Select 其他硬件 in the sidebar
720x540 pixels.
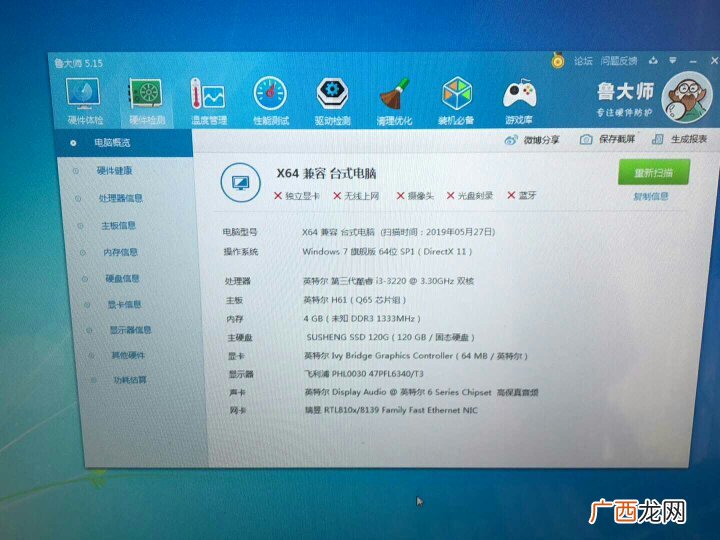tap(128, 355)
